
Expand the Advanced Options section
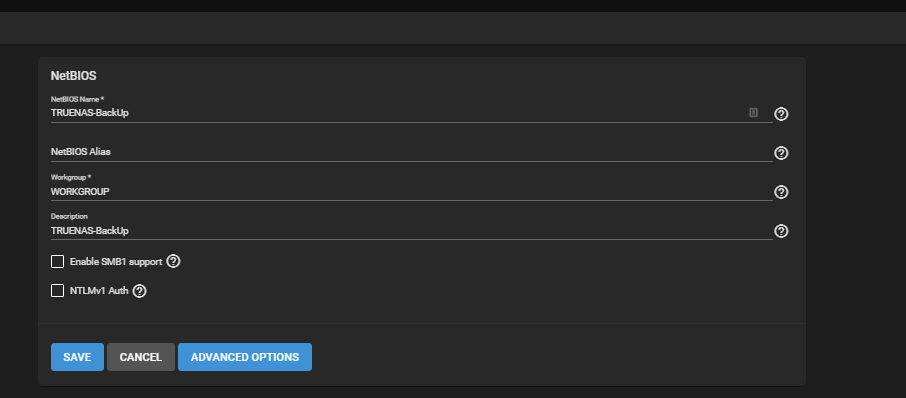(x=245, y=357)
